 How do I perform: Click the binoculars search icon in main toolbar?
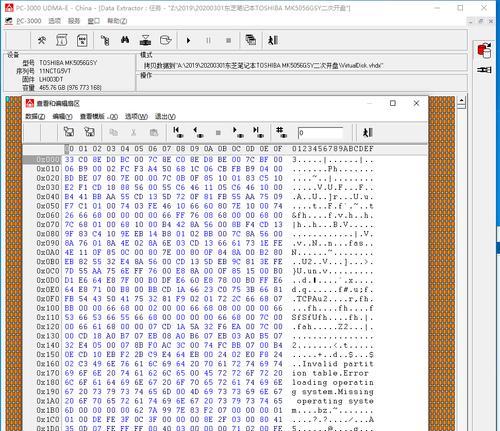pos(125,40)
